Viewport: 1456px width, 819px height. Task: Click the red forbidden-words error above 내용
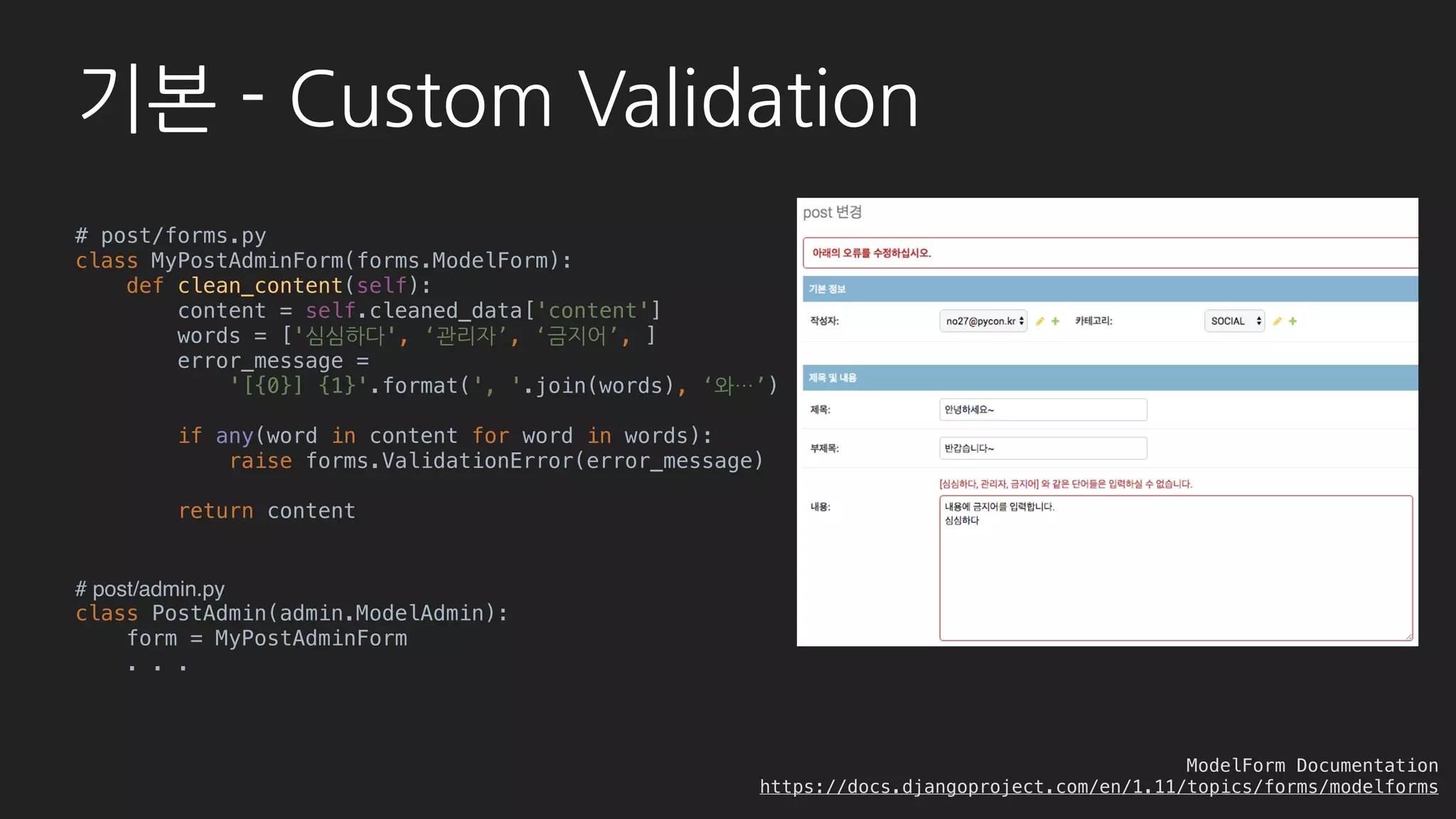(1065, 484)
